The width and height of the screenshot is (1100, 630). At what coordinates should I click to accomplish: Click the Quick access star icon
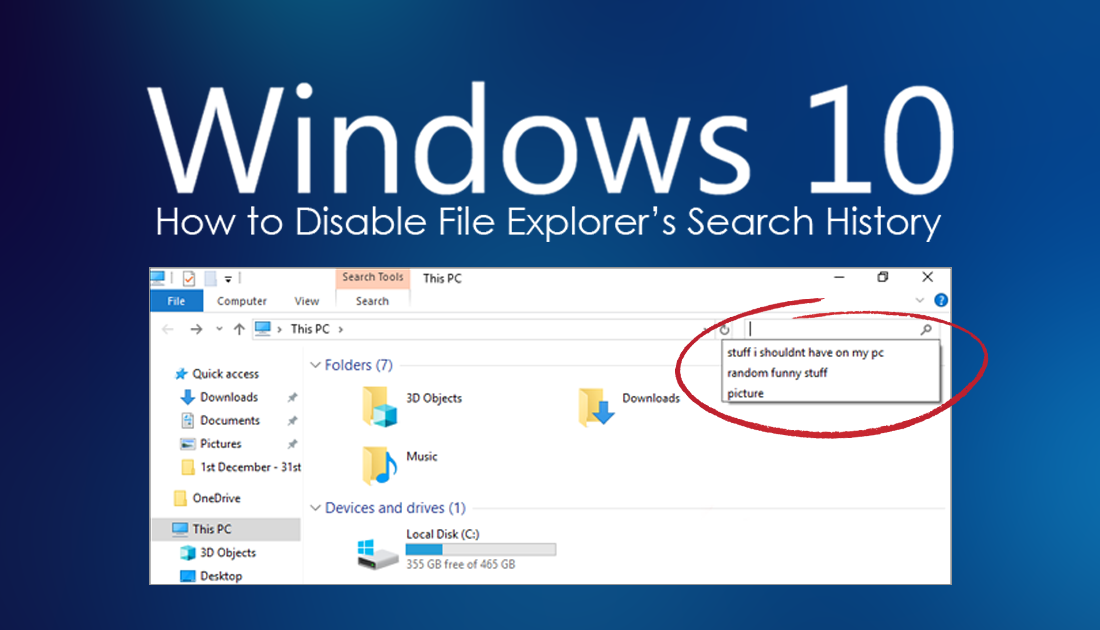[x=181, y=374]
